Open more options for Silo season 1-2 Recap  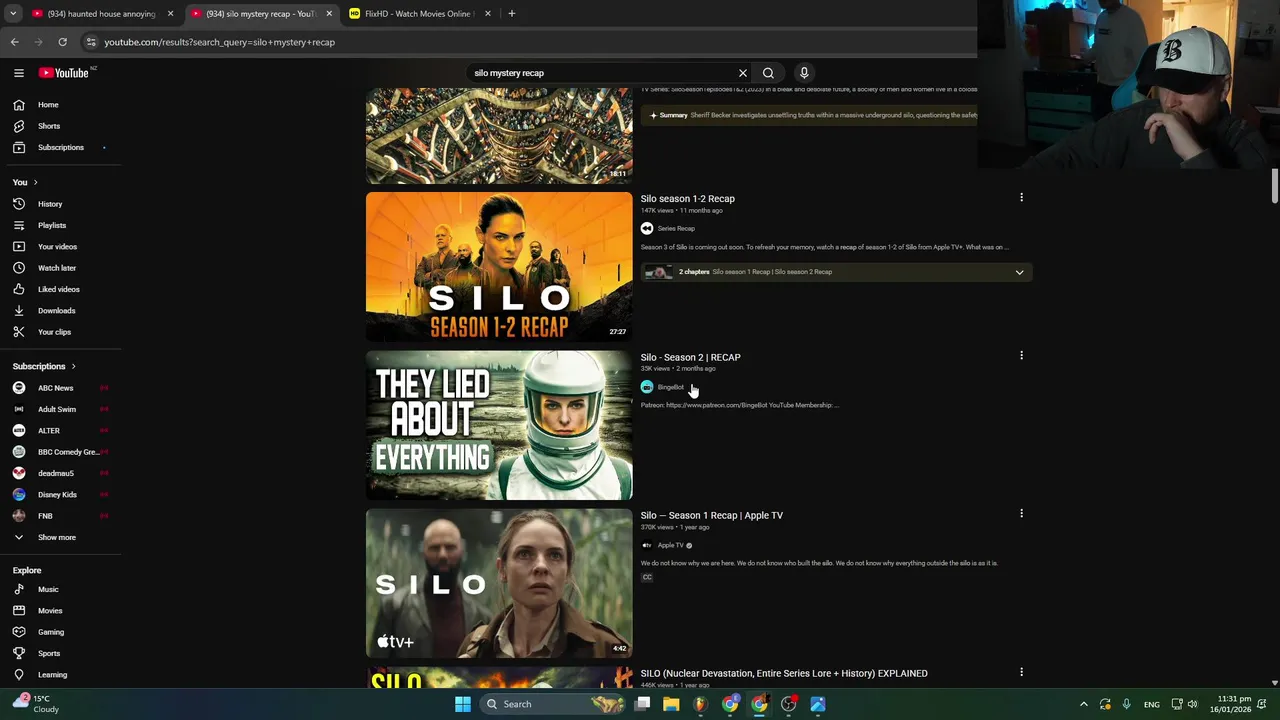tap(1021, 198)
